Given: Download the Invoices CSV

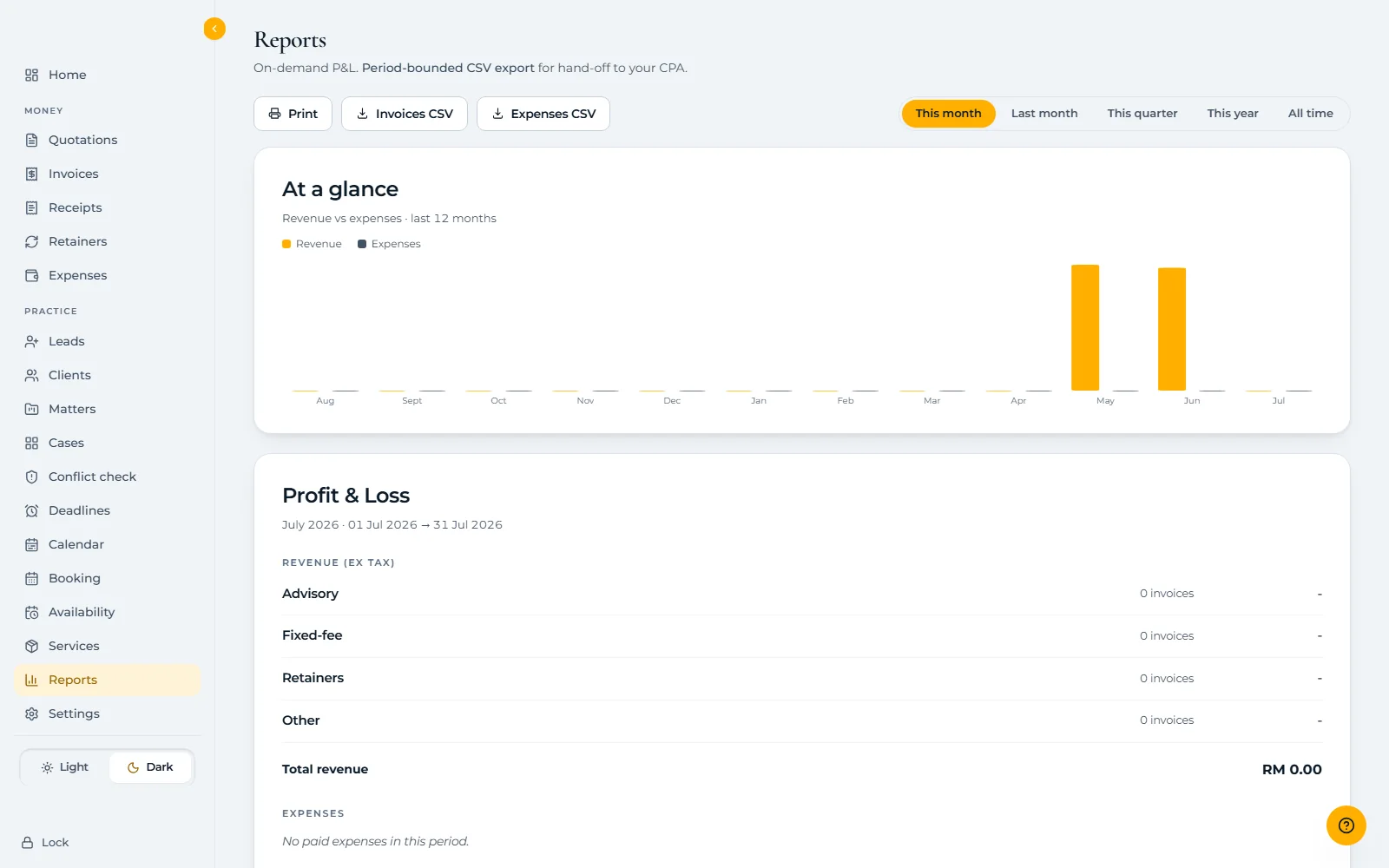Looking at the screenshot, I should coord(405,114).
